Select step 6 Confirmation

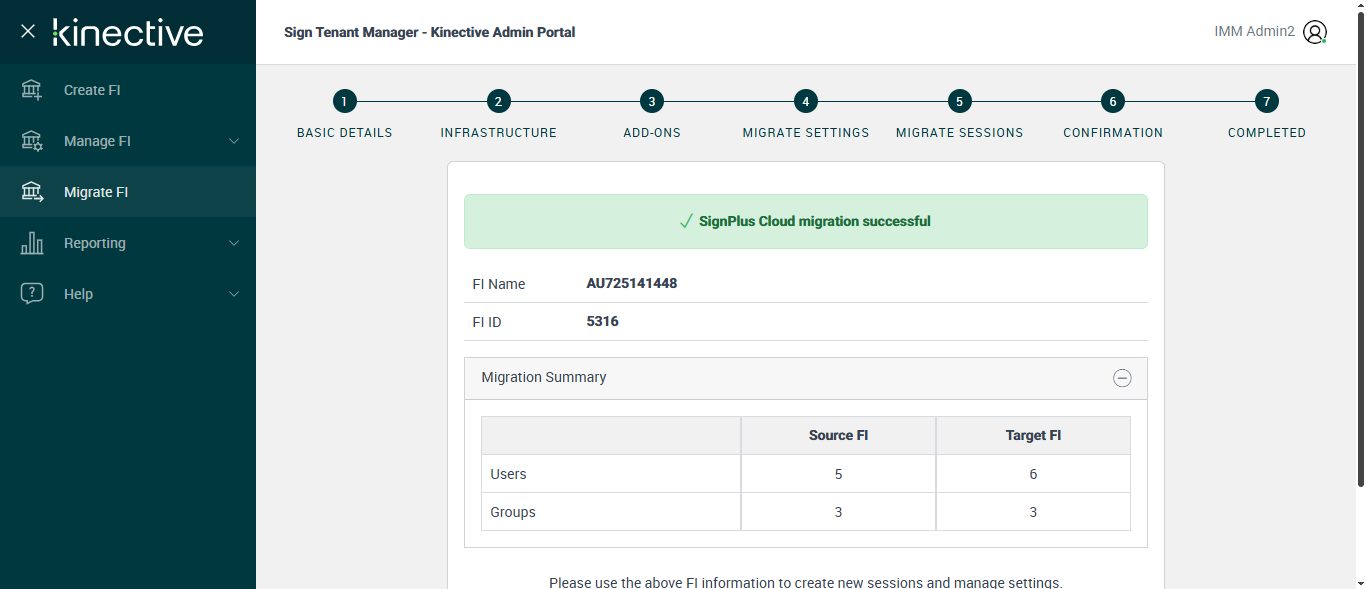click(x=1112, y=101)
